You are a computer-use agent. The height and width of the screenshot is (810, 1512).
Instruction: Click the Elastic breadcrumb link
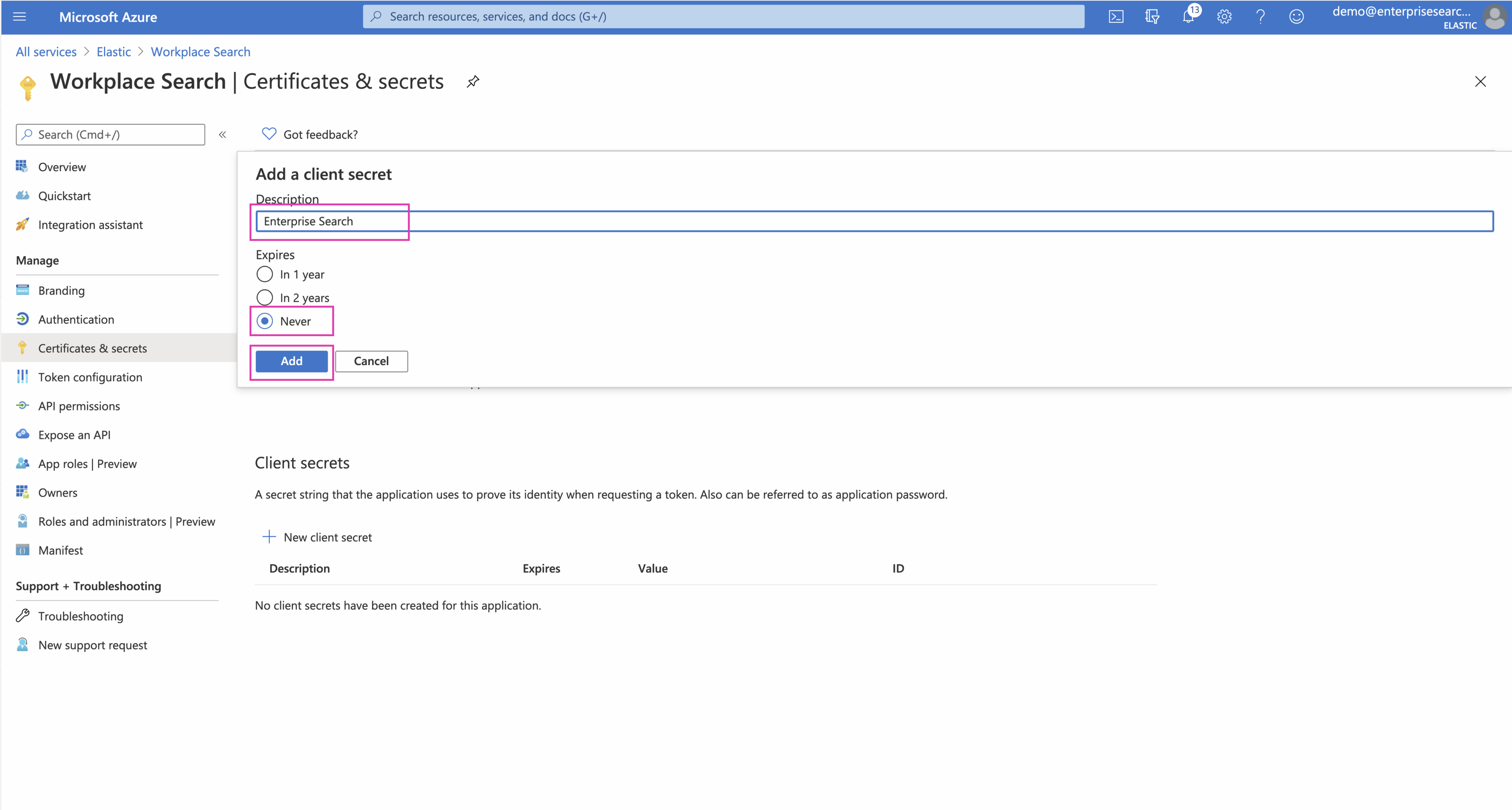(x=113, y=52)
